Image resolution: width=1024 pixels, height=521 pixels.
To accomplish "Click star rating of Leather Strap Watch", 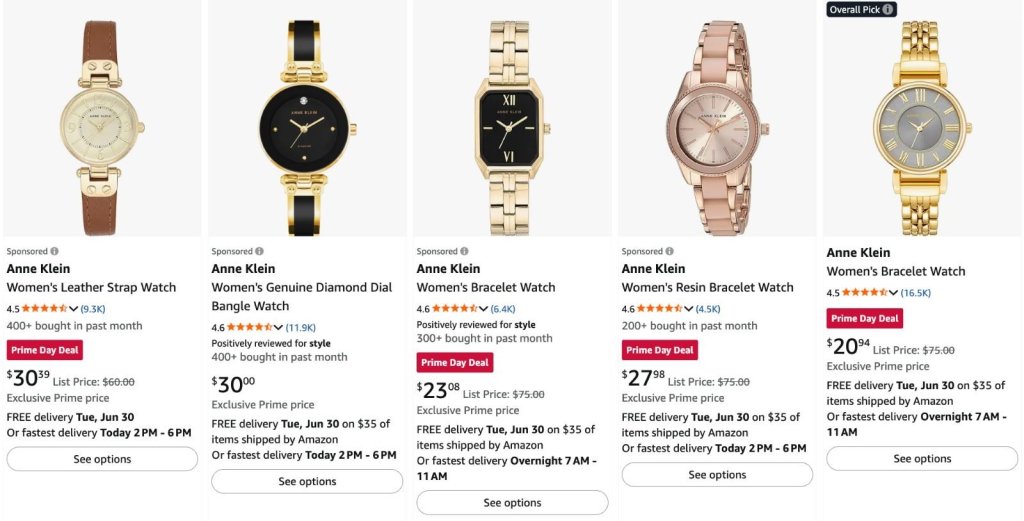I will pyautogui.click(x=44, y=309).
